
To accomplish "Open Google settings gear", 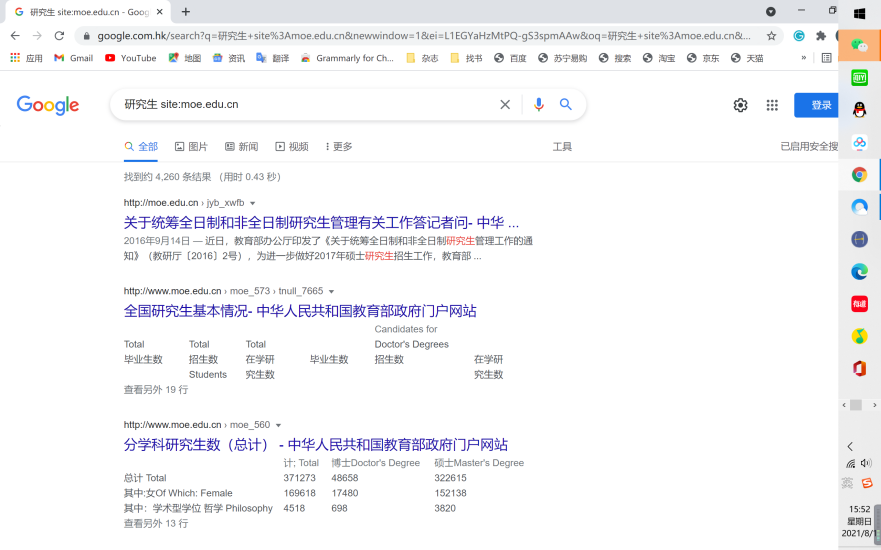I will (741, 105).
